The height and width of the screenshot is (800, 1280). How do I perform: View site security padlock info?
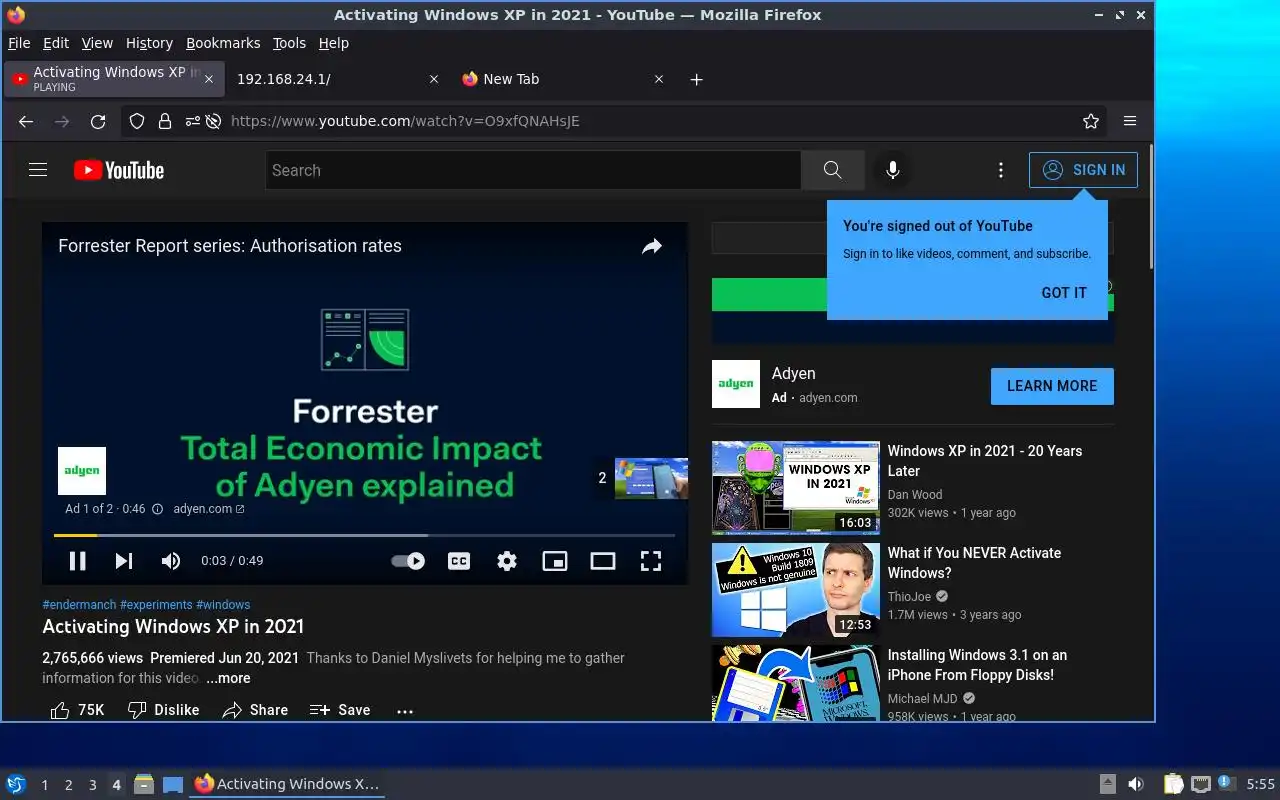(x=165, y=121)
